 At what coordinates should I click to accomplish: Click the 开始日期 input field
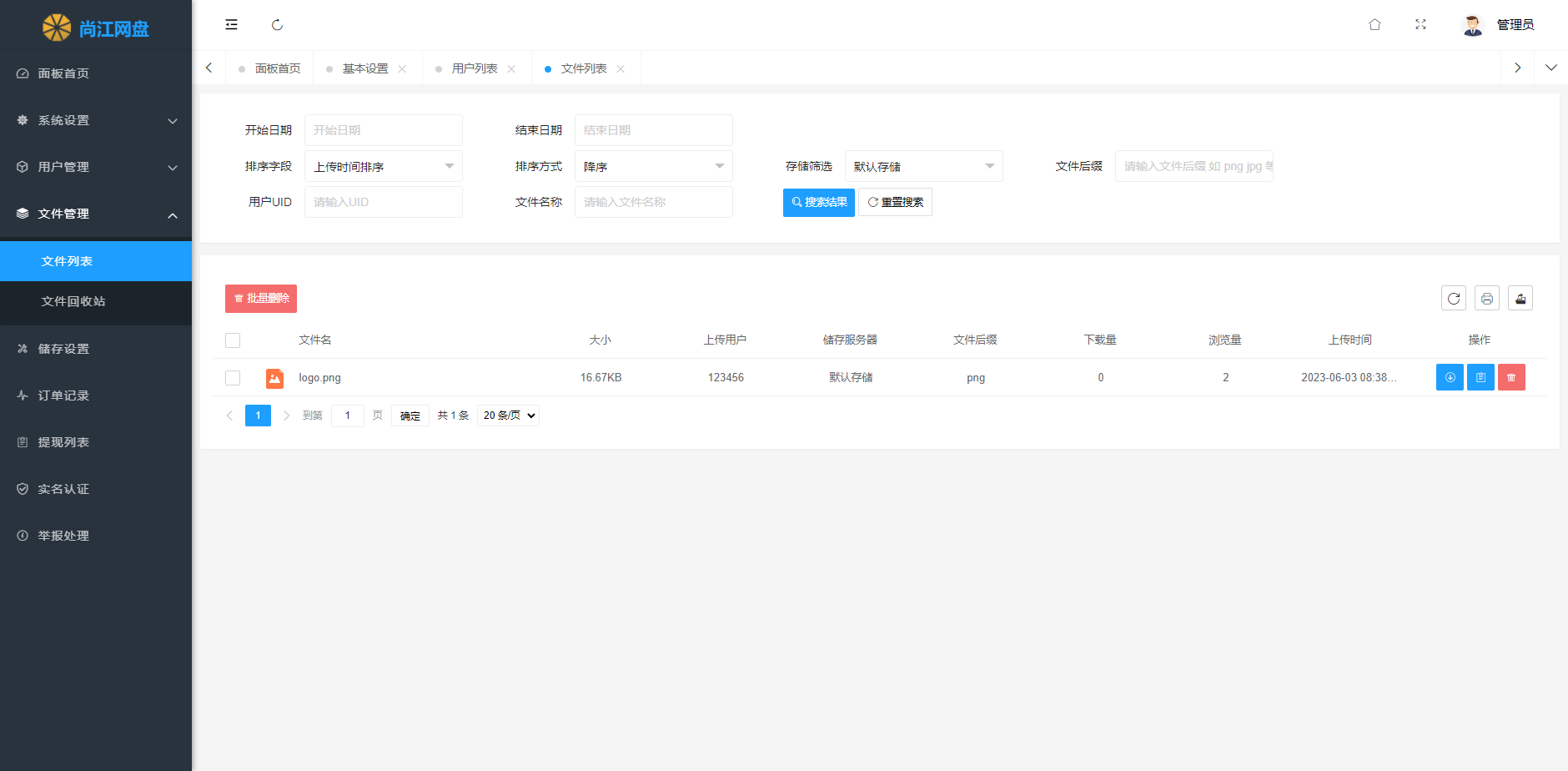pos(383,130)
